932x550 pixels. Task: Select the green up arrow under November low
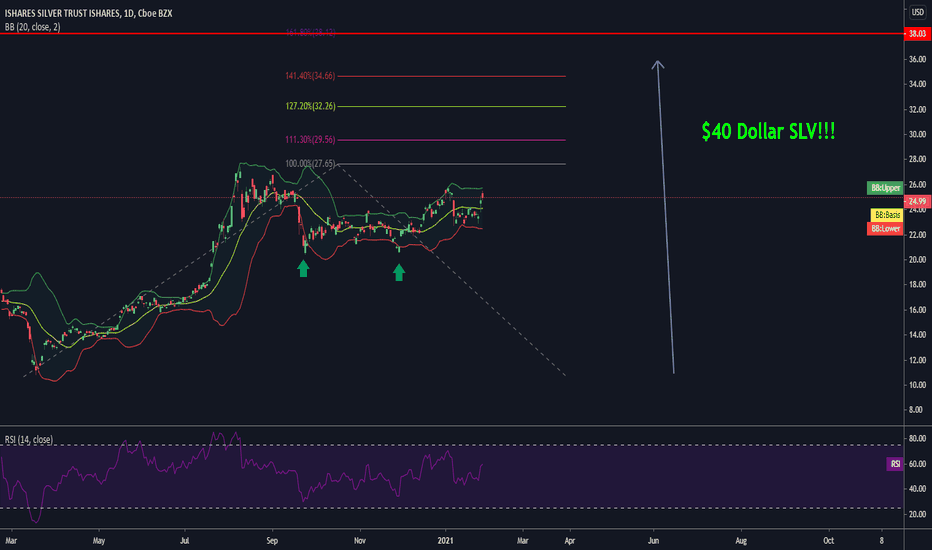[399, 272]
